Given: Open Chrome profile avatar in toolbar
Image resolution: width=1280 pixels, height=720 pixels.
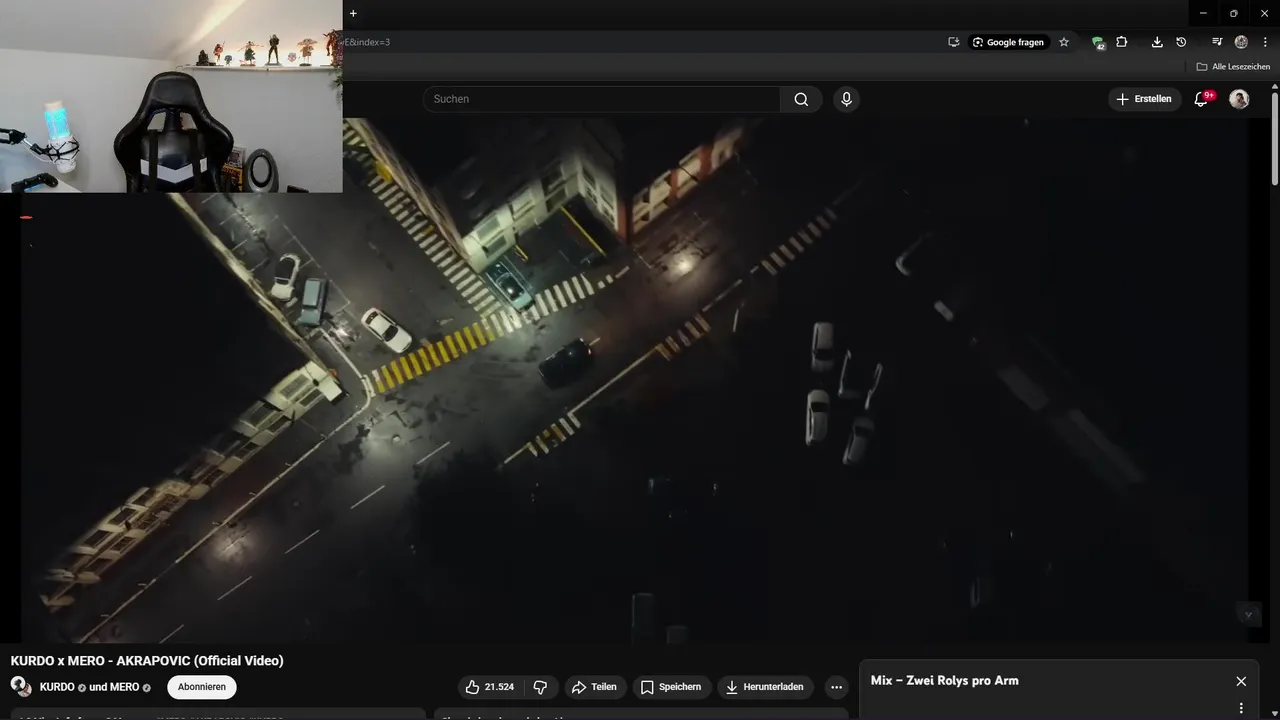Looking at the screenshot, I should click(x=1241, y=42).
